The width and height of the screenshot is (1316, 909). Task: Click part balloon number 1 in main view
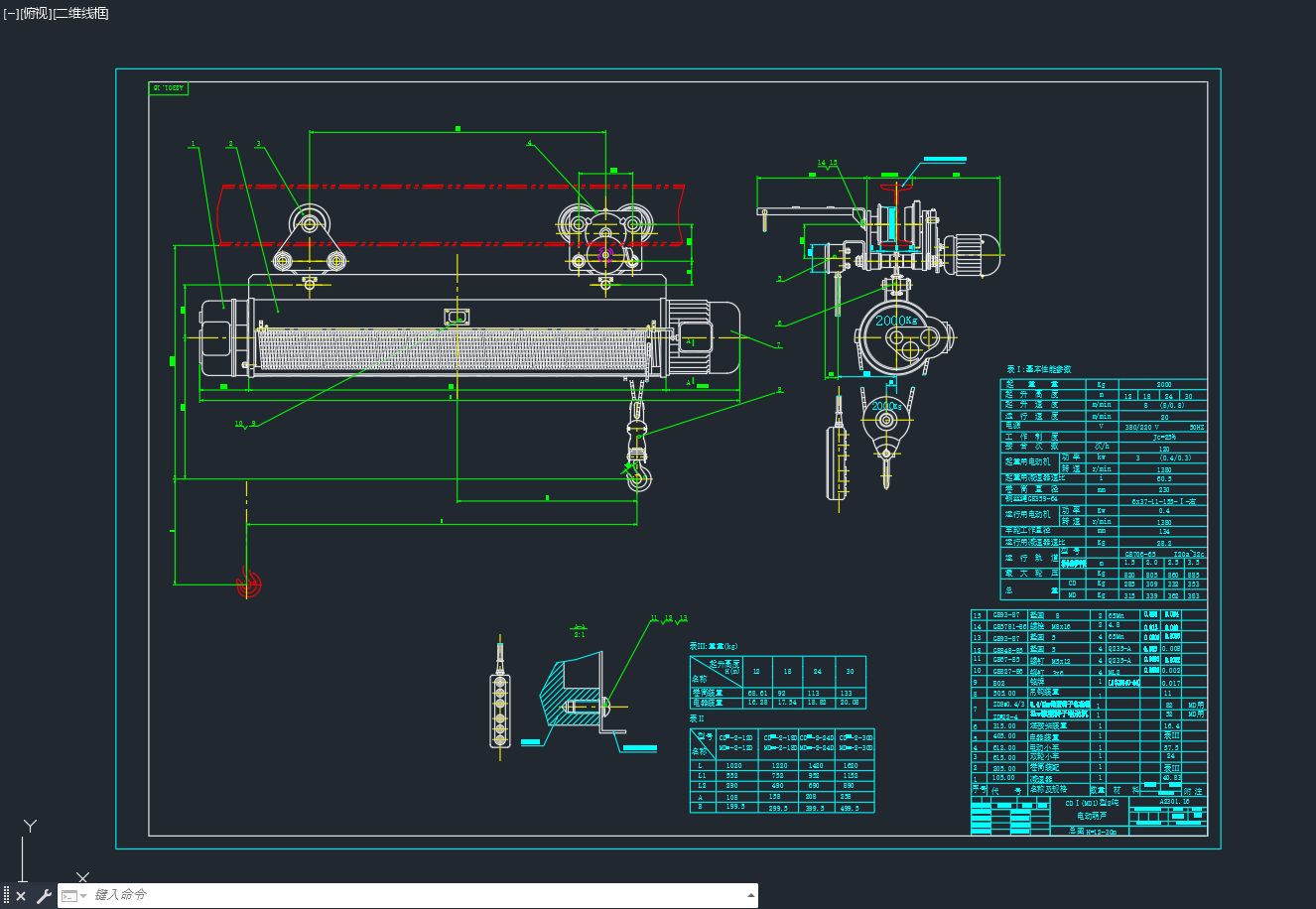coord(194,144)
